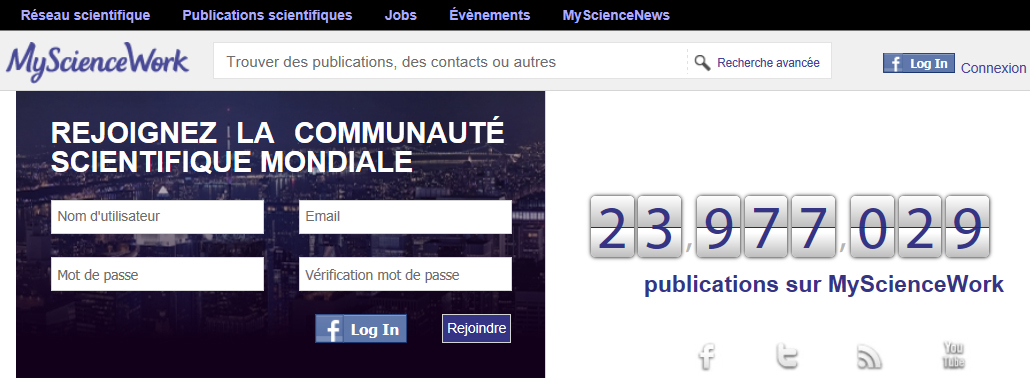
Task: Click the MyScienceWork logo
Action: 97,62
